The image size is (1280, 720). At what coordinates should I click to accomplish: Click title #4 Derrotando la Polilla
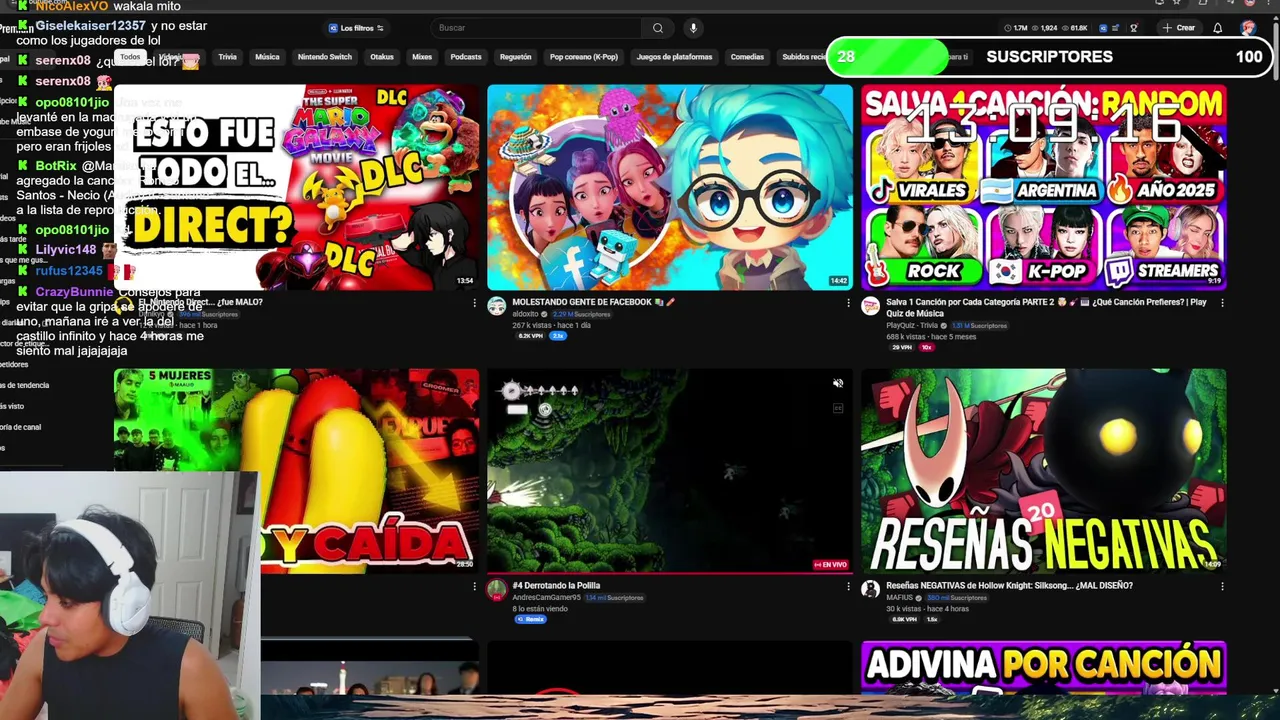click(x=556, y=586)
